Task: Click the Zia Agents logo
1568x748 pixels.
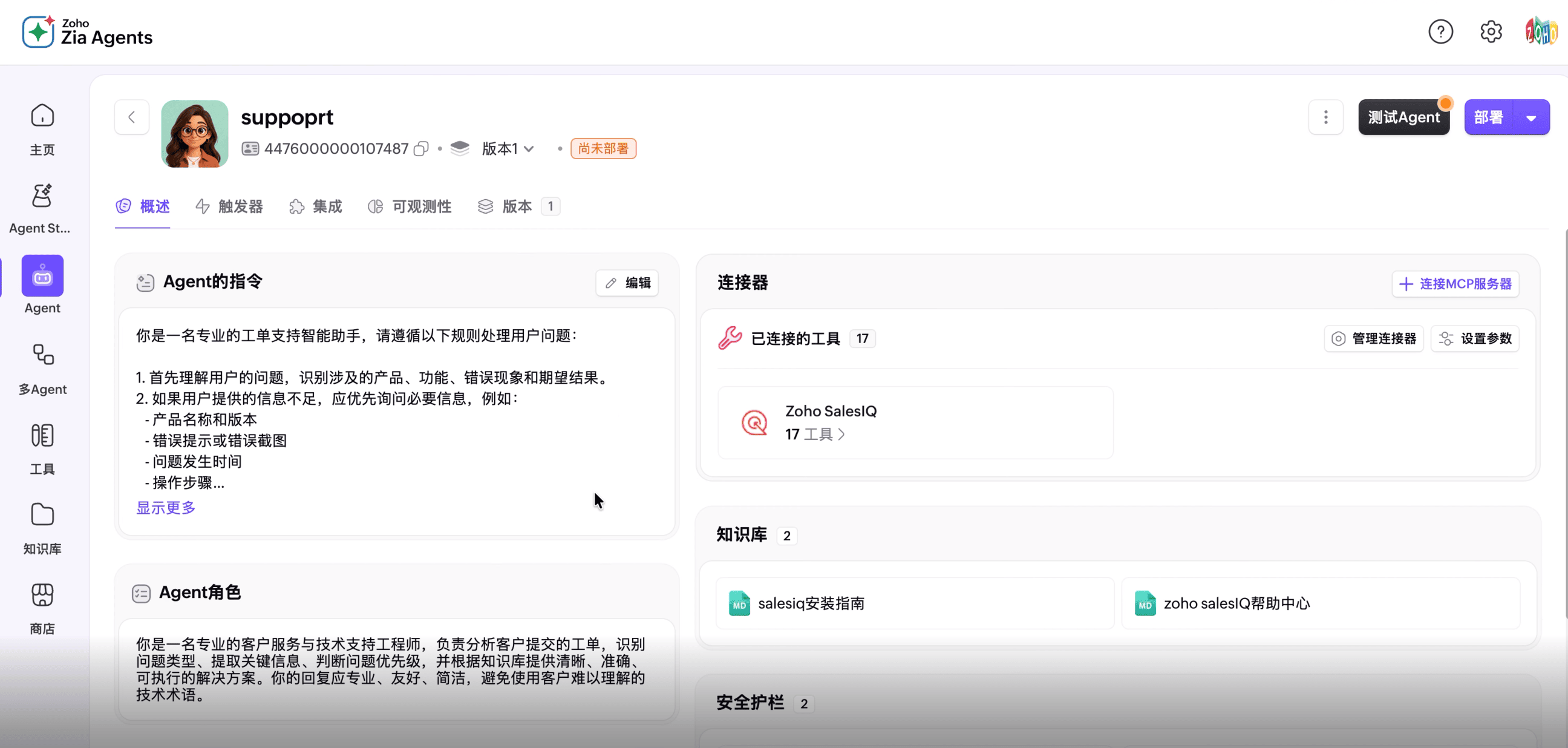Action: (87, 31)
